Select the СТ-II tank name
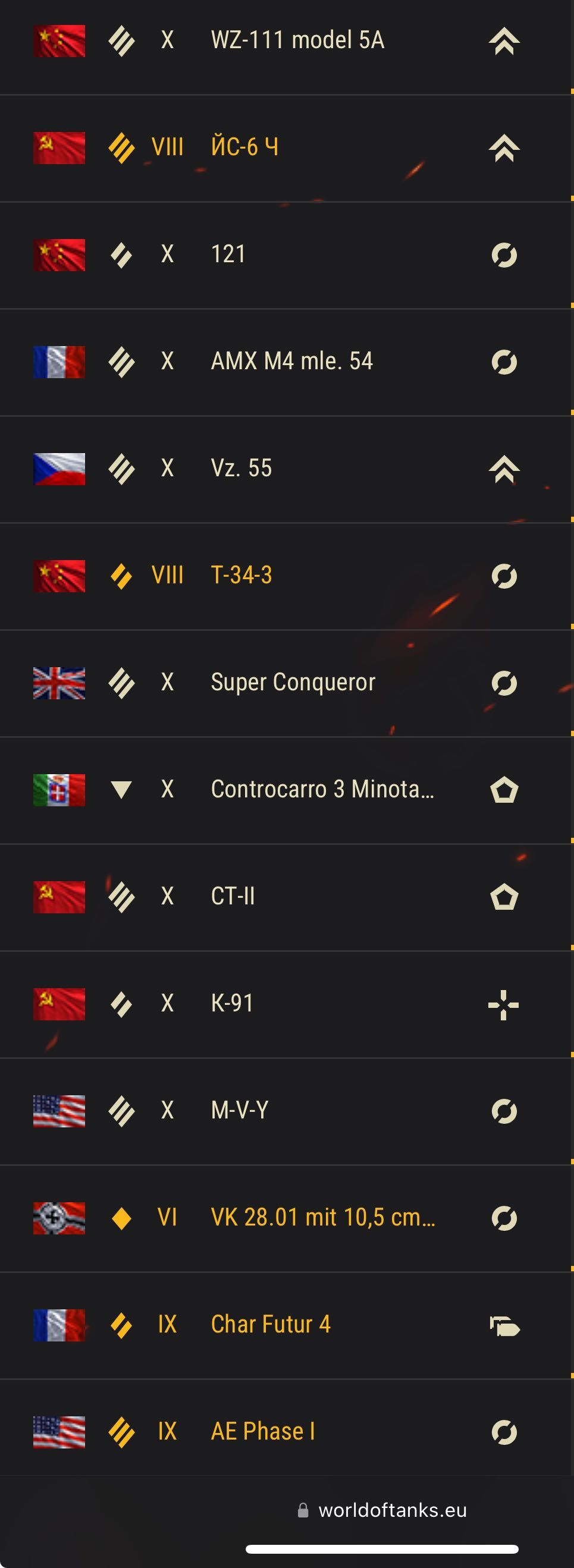Screen dimensions: 574x1568 click(233, 896)
